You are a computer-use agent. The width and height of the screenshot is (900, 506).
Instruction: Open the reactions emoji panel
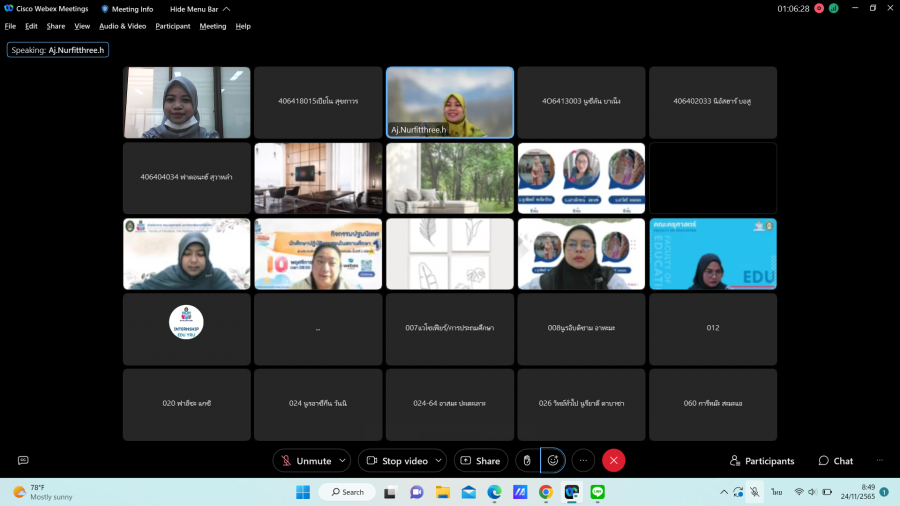coord(553,460)
